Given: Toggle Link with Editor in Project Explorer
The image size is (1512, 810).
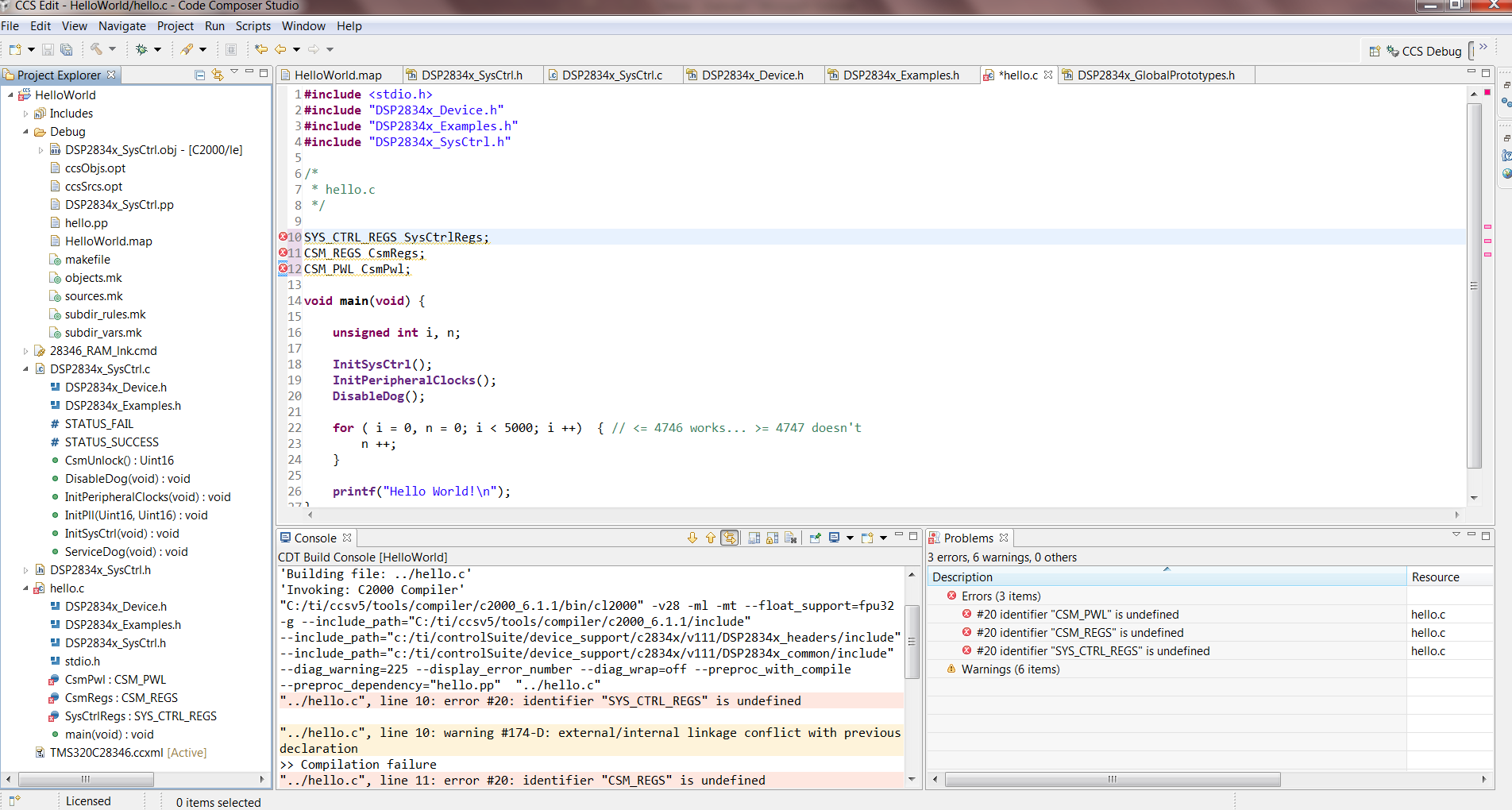Looking at the screenshot, I should (217, 75).
